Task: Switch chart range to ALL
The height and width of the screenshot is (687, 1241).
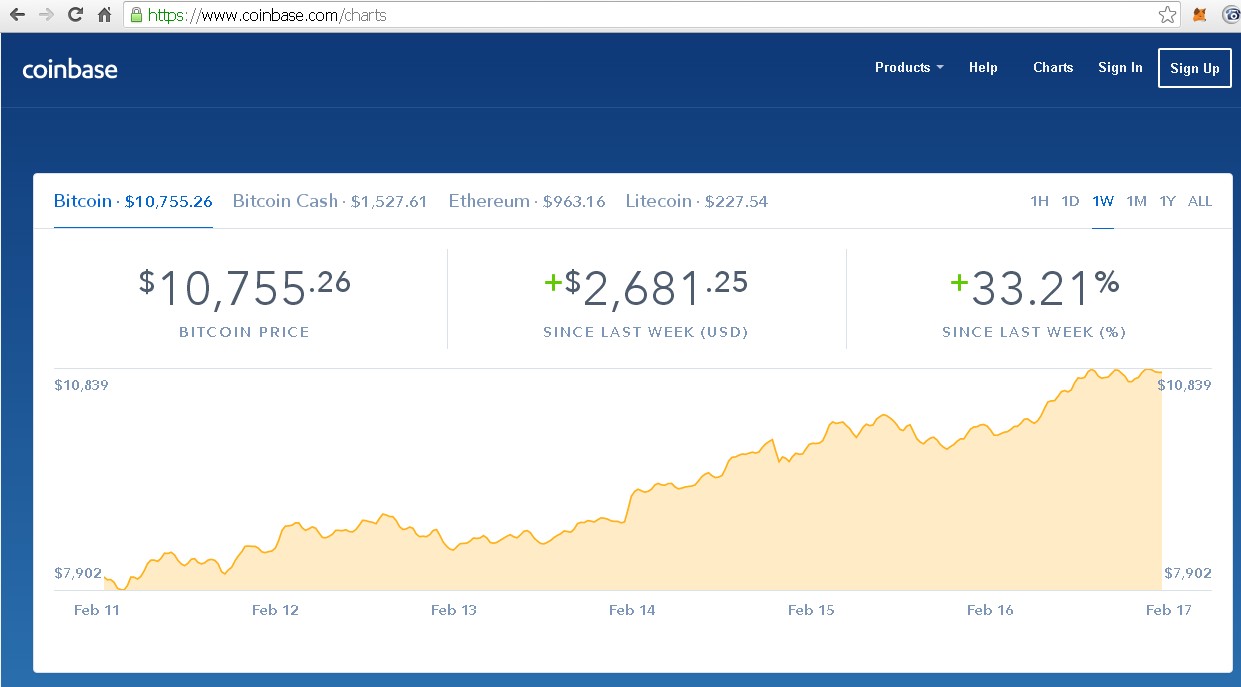Action: [x=1199, y=201]
